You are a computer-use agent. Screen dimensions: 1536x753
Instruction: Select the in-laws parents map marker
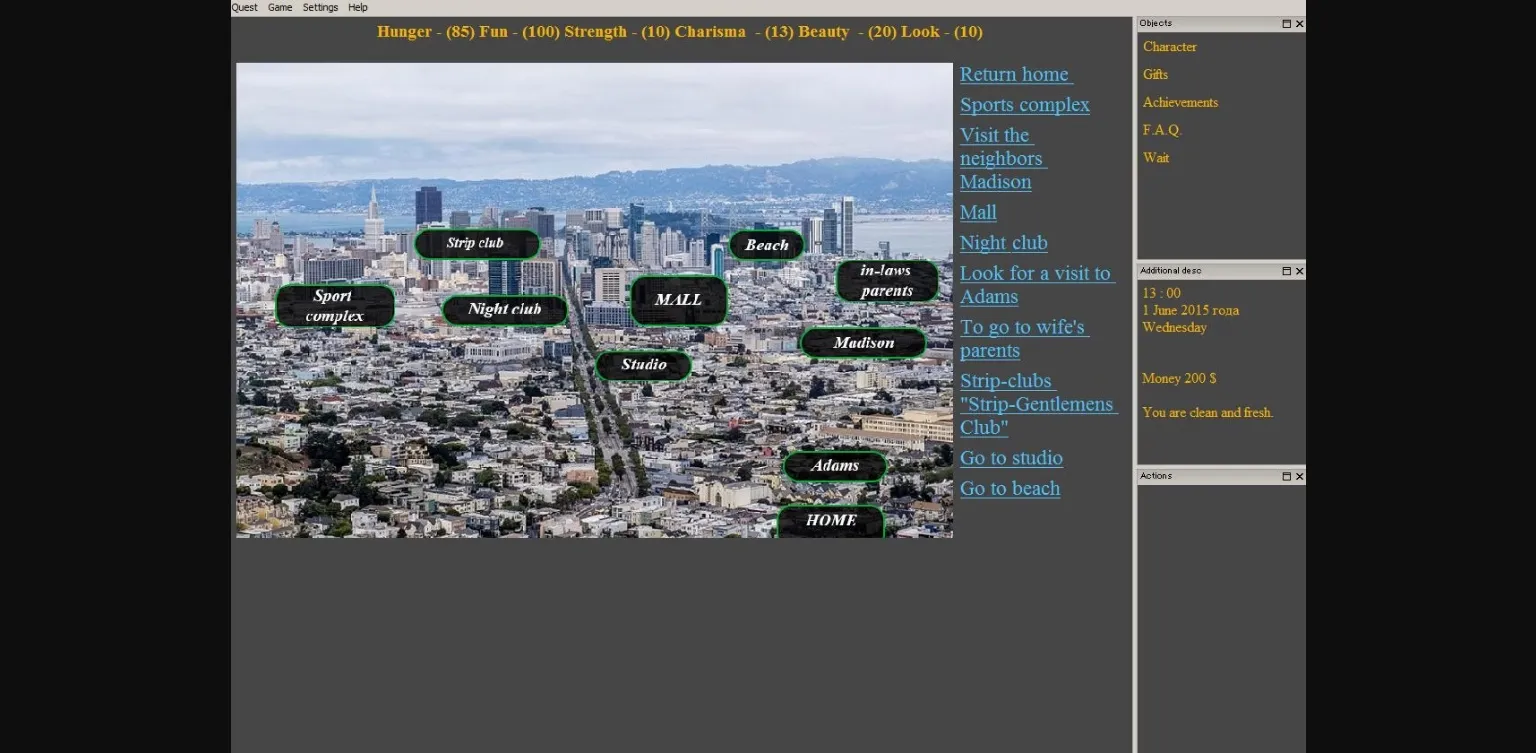(x=886, y=281)
